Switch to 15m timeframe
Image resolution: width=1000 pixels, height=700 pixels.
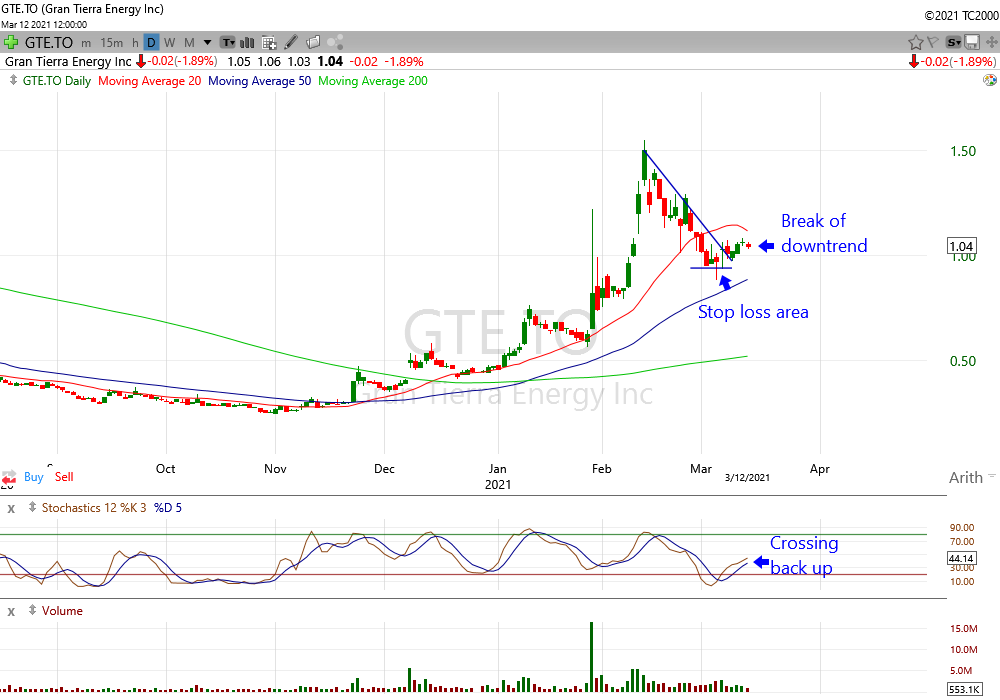click(x=112, y=43)
